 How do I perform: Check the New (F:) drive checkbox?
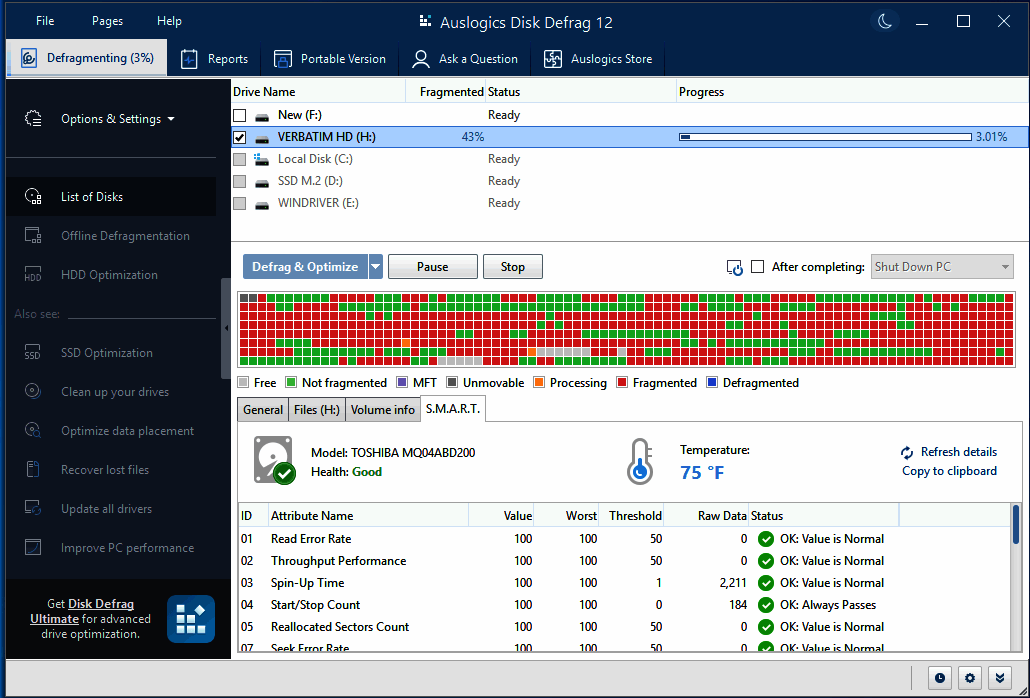pyautogui.click(x=240, y=115)
